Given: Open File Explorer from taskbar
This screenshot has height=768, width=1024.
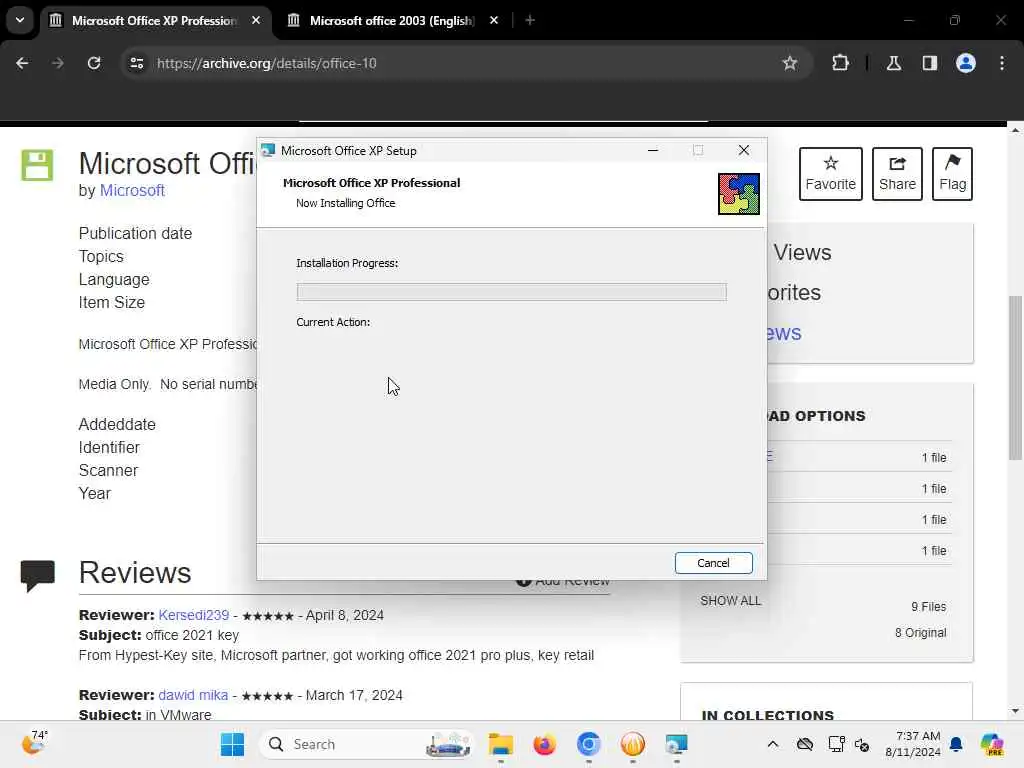Looking at the screenshot, I should tap(500, 744).
